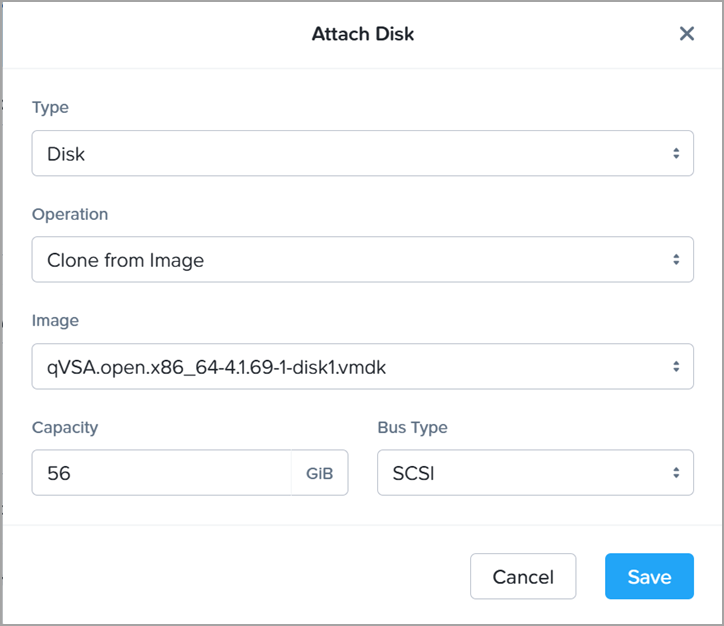Image resolution: width=724 pixels, height=626 pixels.
Task: Close the Attach Disk dialog
Action: [x=687, y=34]
